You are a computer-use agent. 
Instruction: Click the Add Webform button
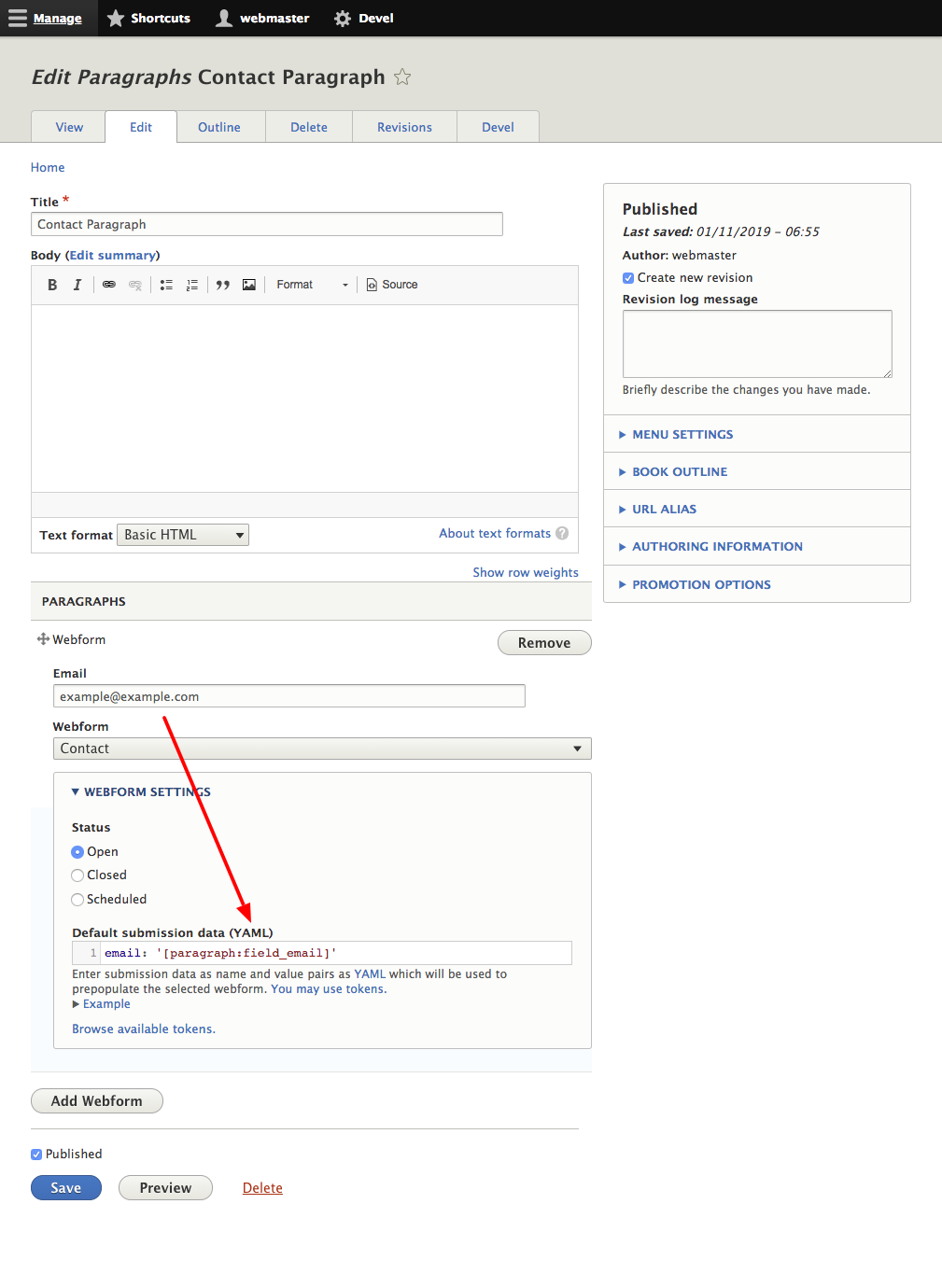(x=96, y=1100)
